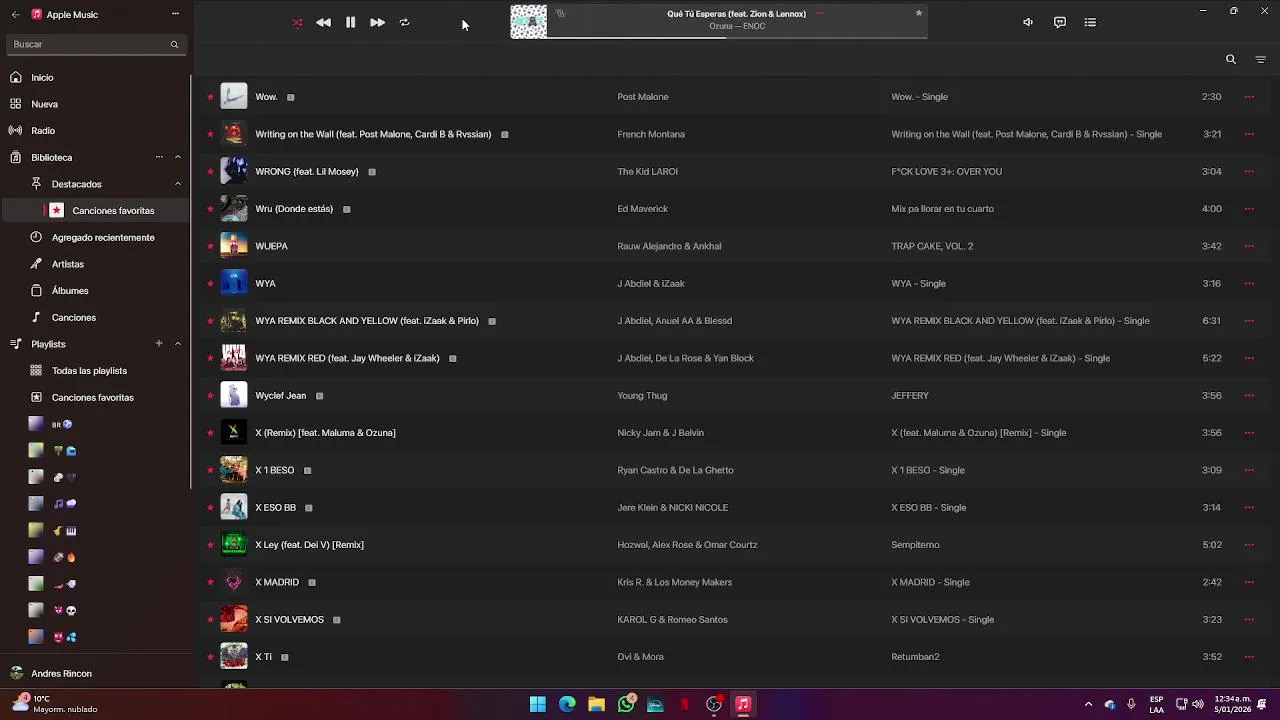Viewport: 1280px width, 720px height.
Task: Open album JEFFERY
Action: (910, 395)
